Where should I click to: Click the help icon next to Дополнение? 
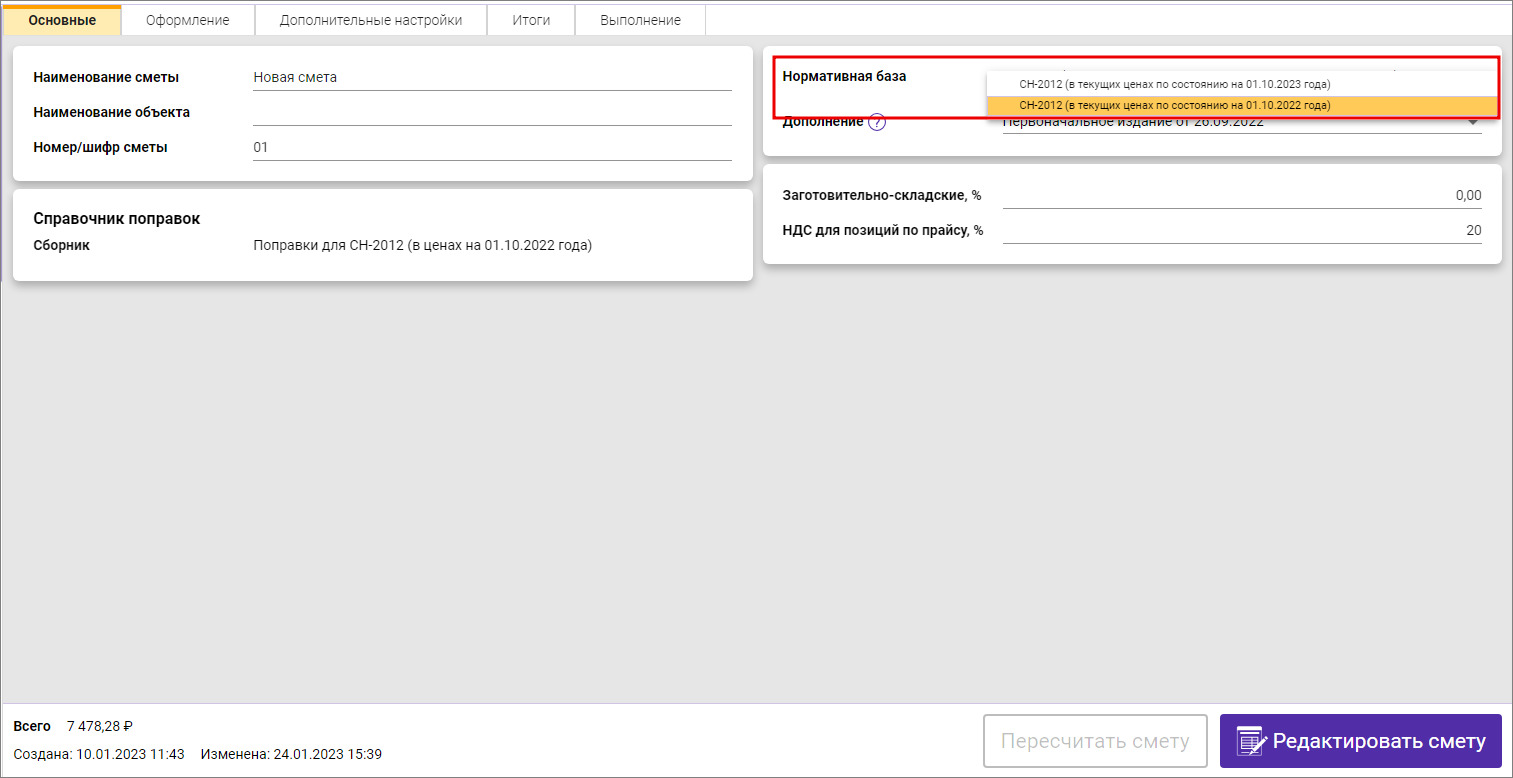877,123
